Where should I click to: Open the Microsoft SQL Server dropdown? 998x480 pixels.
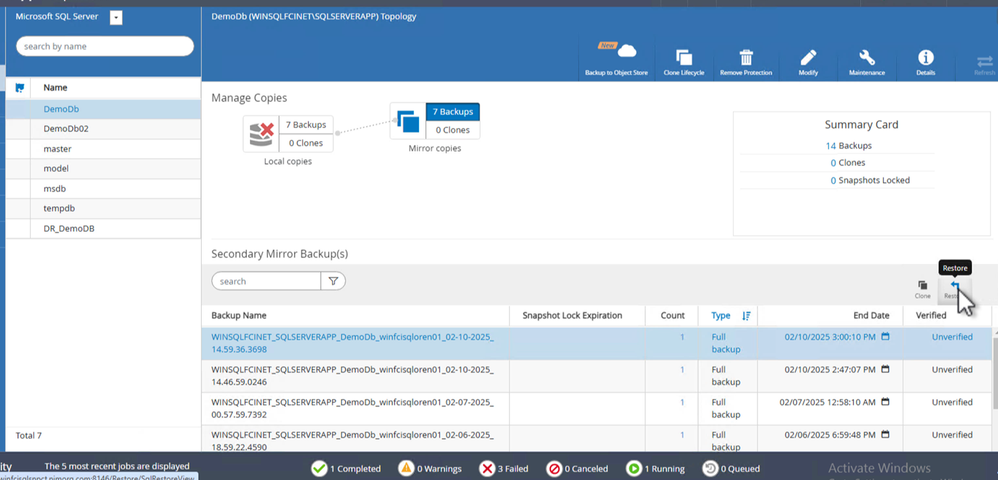click(117, 18)
